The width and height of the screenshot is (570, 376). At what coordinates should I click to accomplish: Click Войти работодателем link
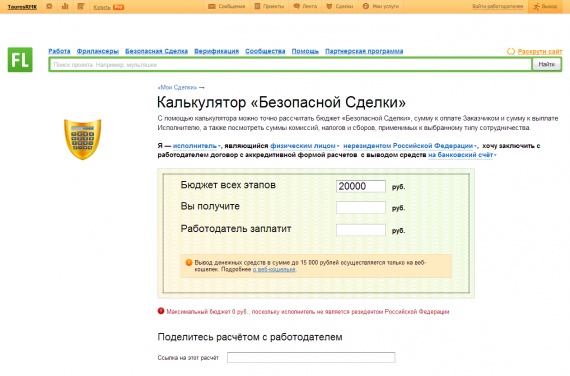pyautogui.click(x=498, y=7)
